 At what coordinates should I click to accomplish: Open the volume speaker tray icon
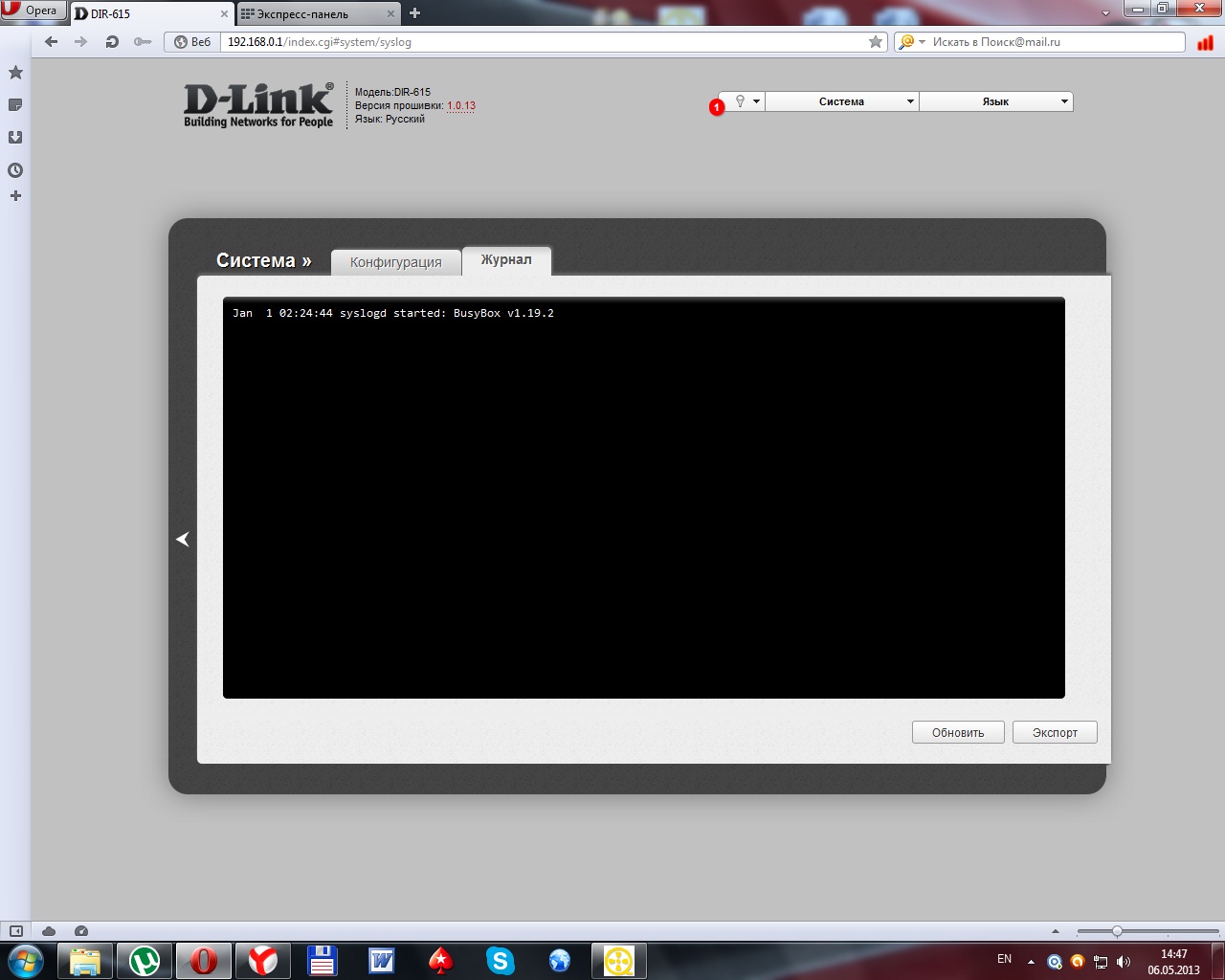pyautogui.click(x=1124, y=962)
